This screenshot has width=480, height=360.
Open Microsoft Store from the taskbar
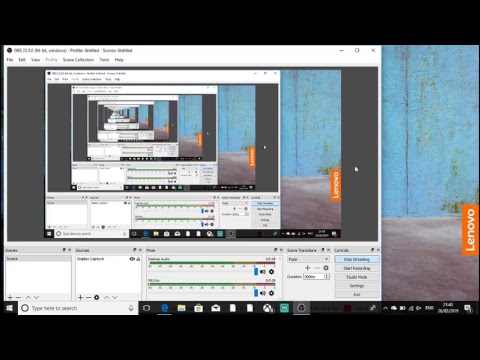[199, 308]
